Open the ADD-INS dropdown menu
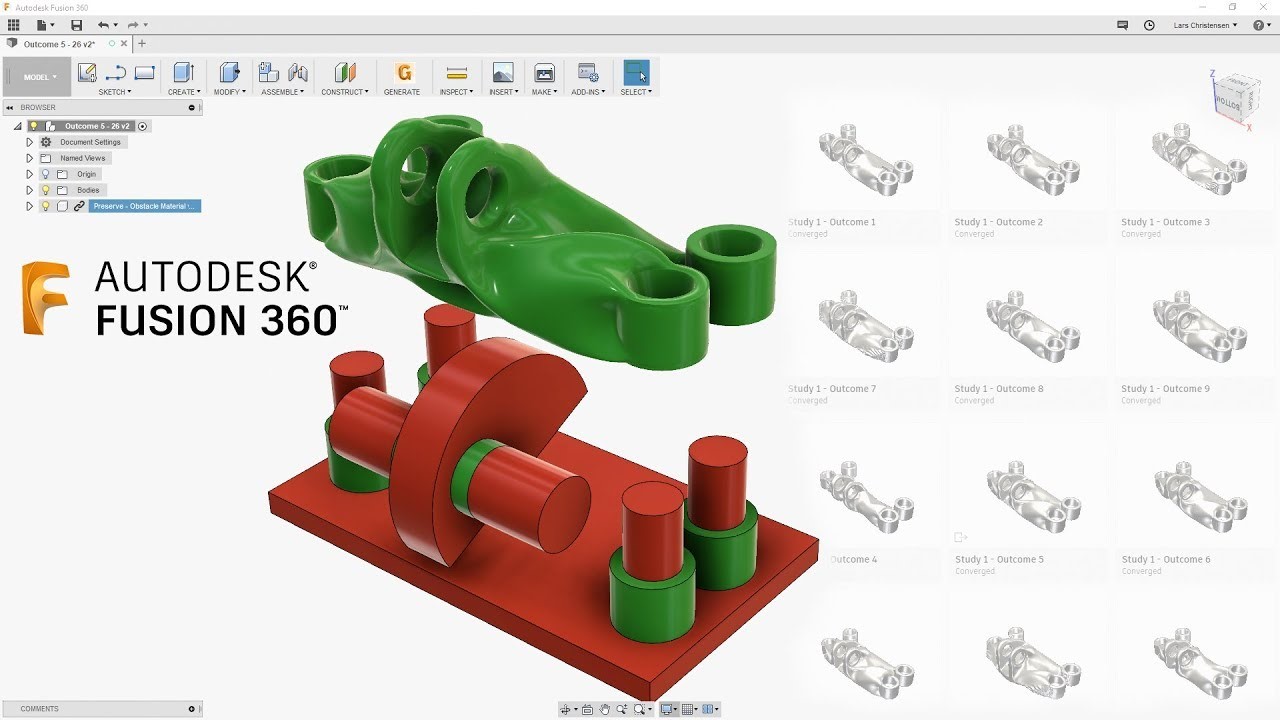1280x720 pixels. pos(588,92)
